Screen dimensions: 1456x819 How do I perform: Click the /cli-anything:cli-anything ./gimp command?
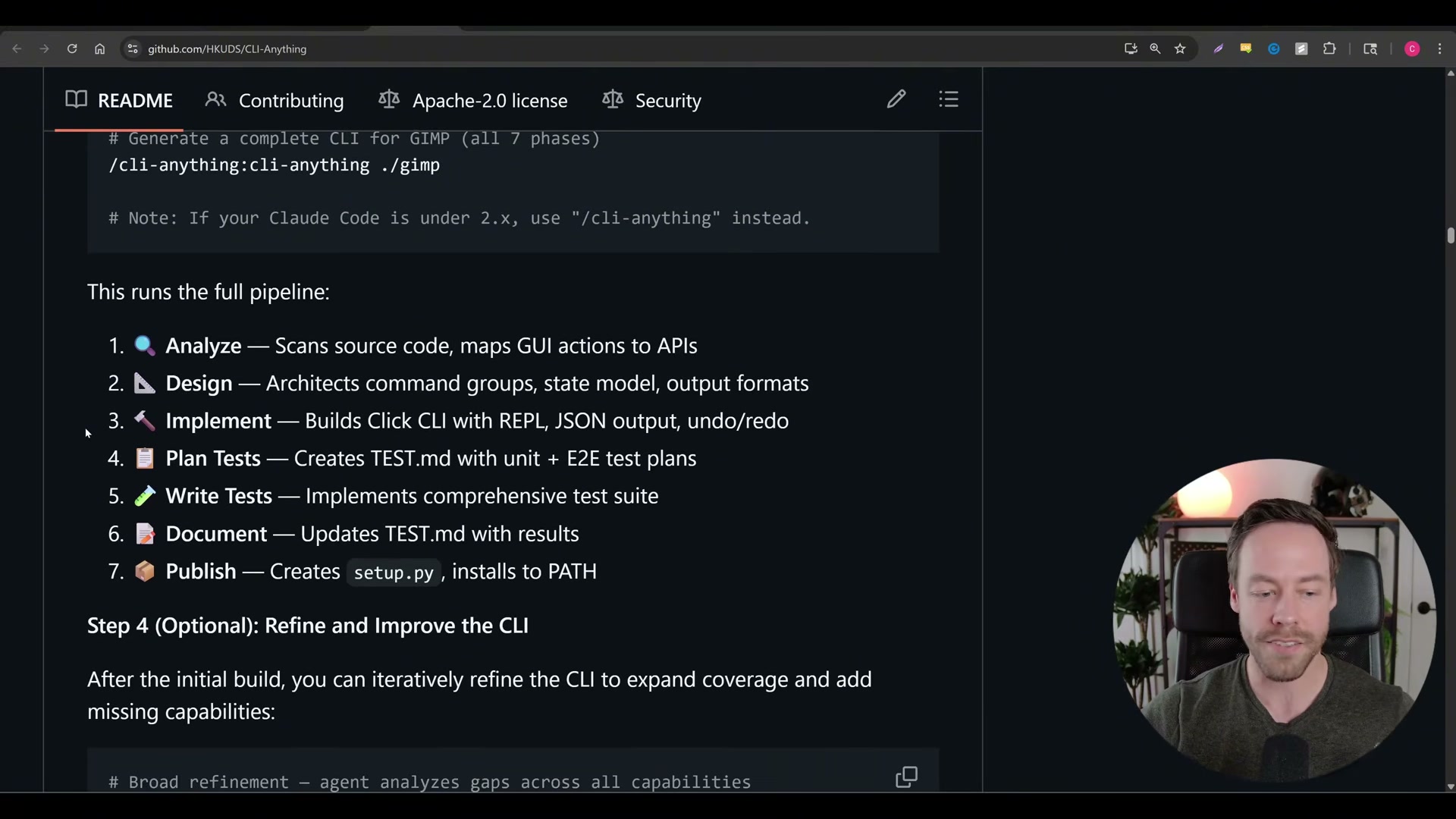tap(275, 165)
